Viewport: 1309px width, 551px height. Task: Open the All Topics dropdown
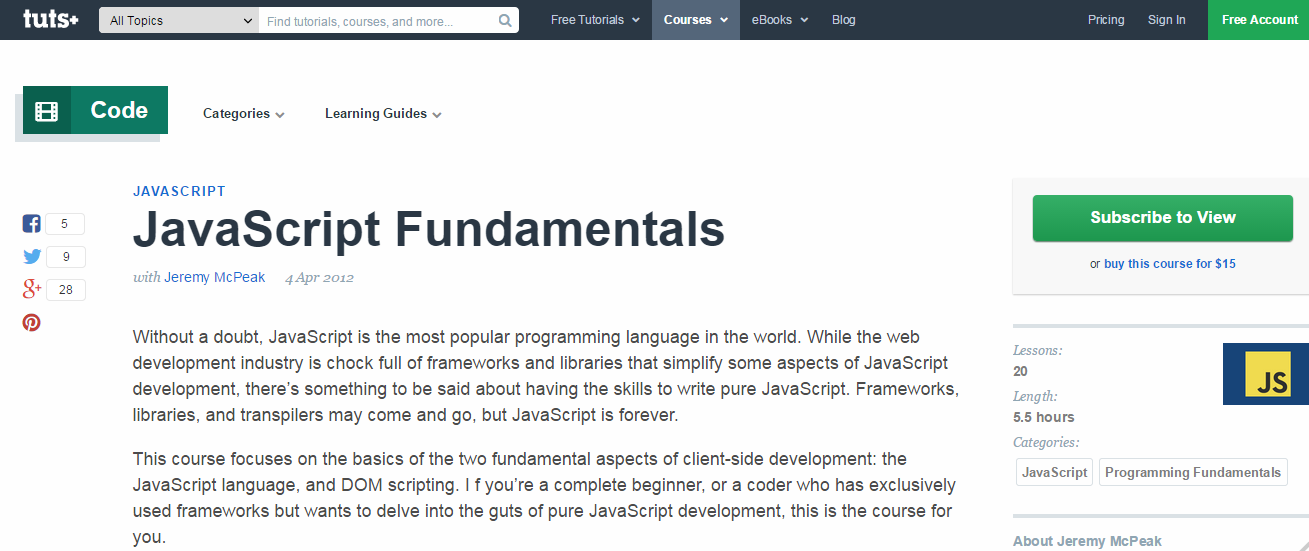[x=179, y=20]
